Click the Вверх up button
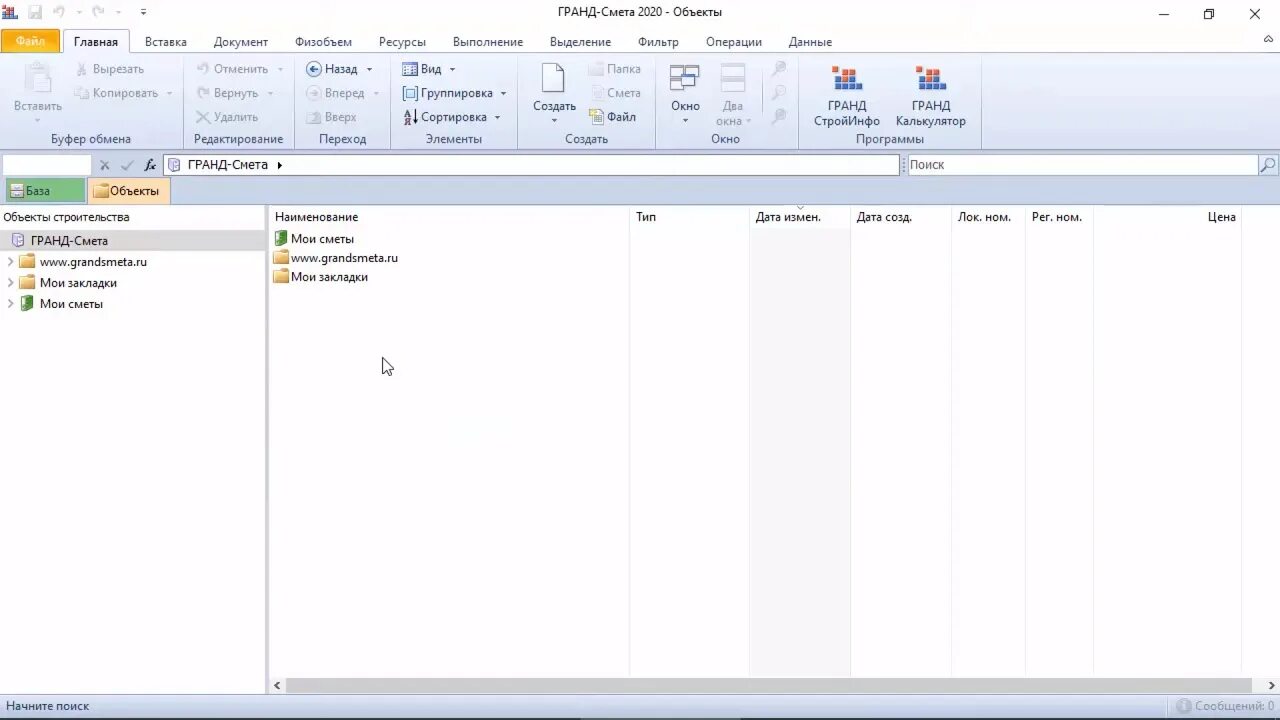 pos(331,117)
